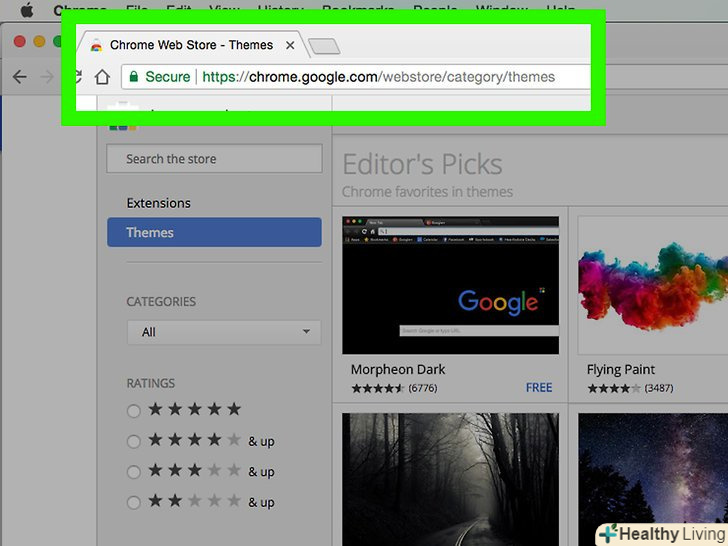Screen dimensions: 728x546
Task: Expand the All categories dropdown
Action: 223,332
